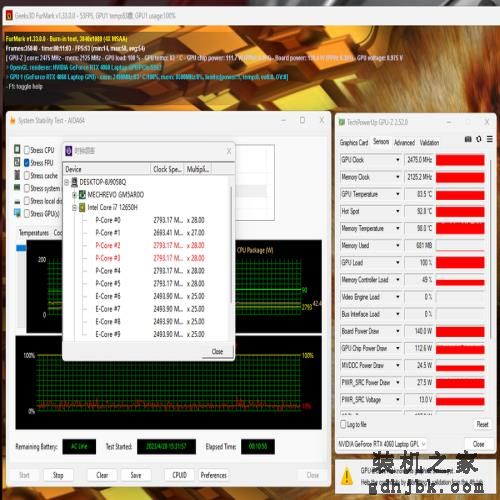Screen dimensions: 500x500
Task: Enable the Stress local disks checkbox
Action: [27, 201]
